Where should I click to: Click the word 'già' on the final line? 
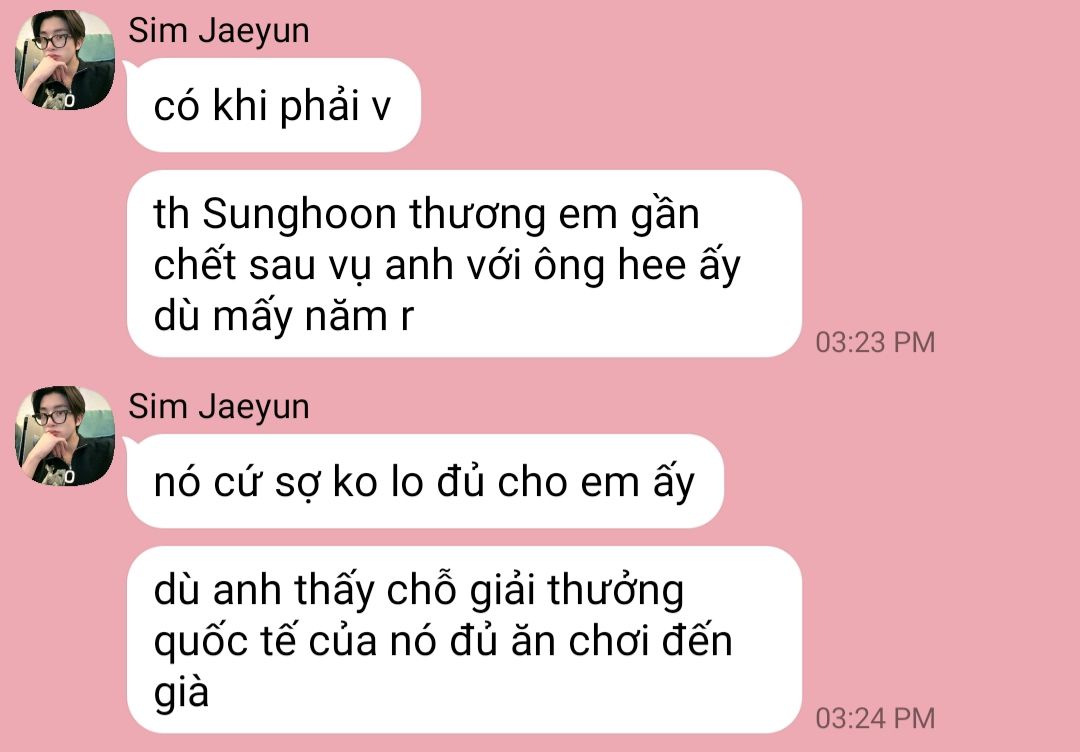click(x=180, y=693)
